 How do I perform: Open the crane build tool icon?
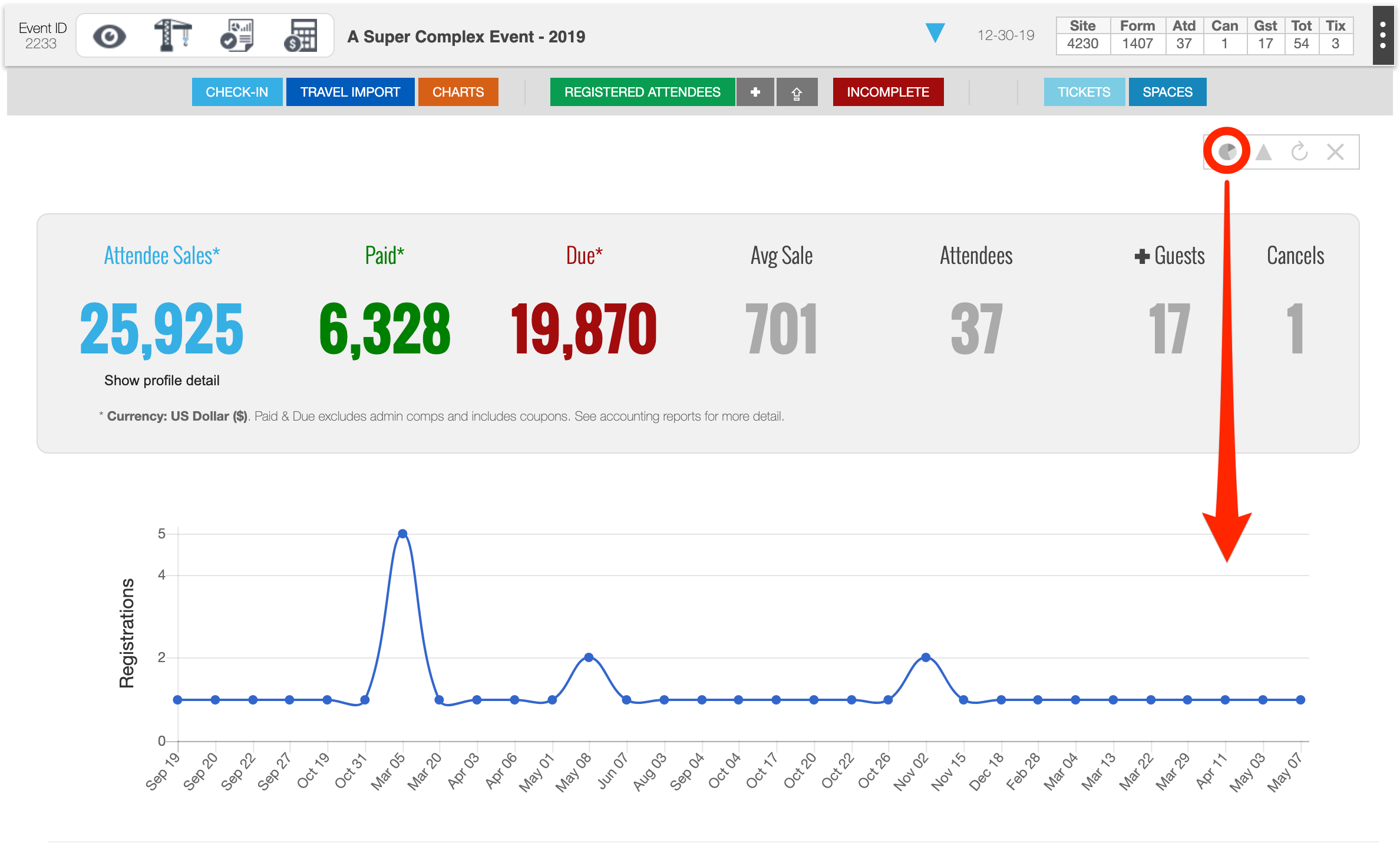click(x=173, y=35)
